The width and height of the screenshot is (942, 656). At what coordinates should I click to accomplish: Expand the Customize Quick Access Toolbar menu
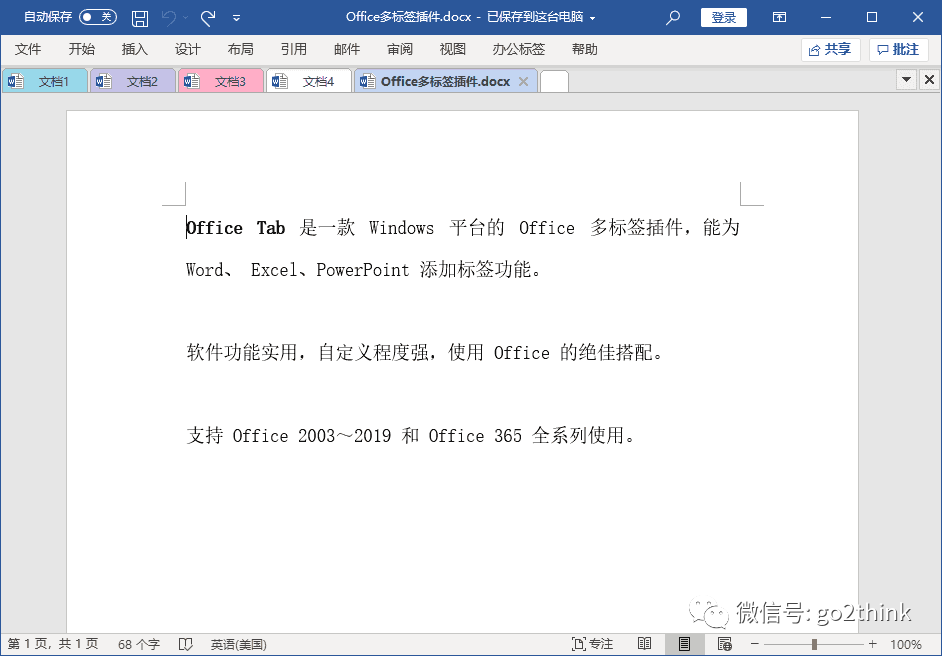coord(236,18)
